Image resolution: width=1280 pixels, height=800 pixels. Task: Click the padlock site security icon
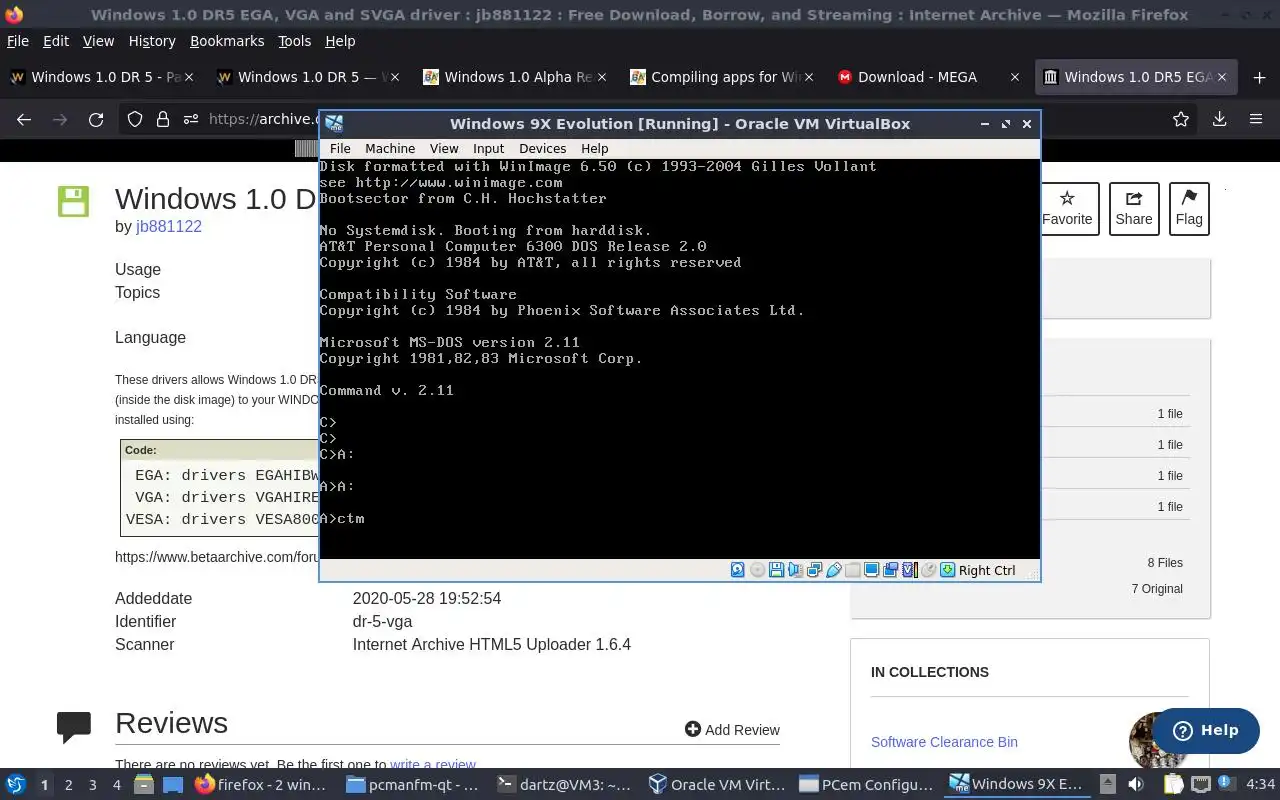163,119
